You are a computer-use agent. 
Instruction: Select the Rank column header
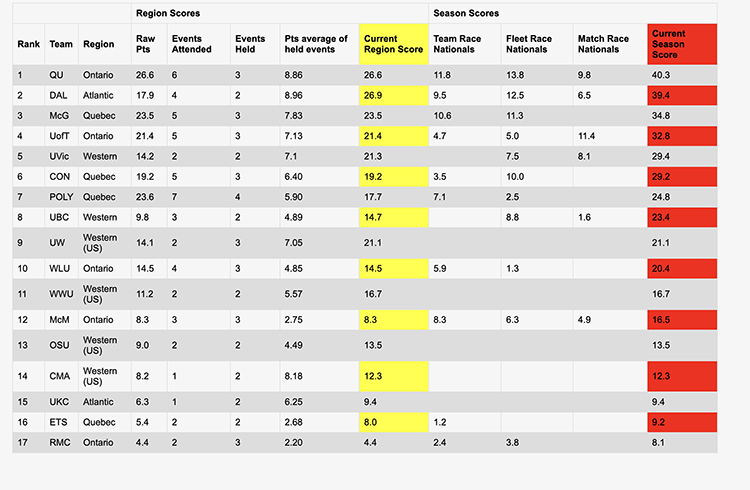coord(29,44)
